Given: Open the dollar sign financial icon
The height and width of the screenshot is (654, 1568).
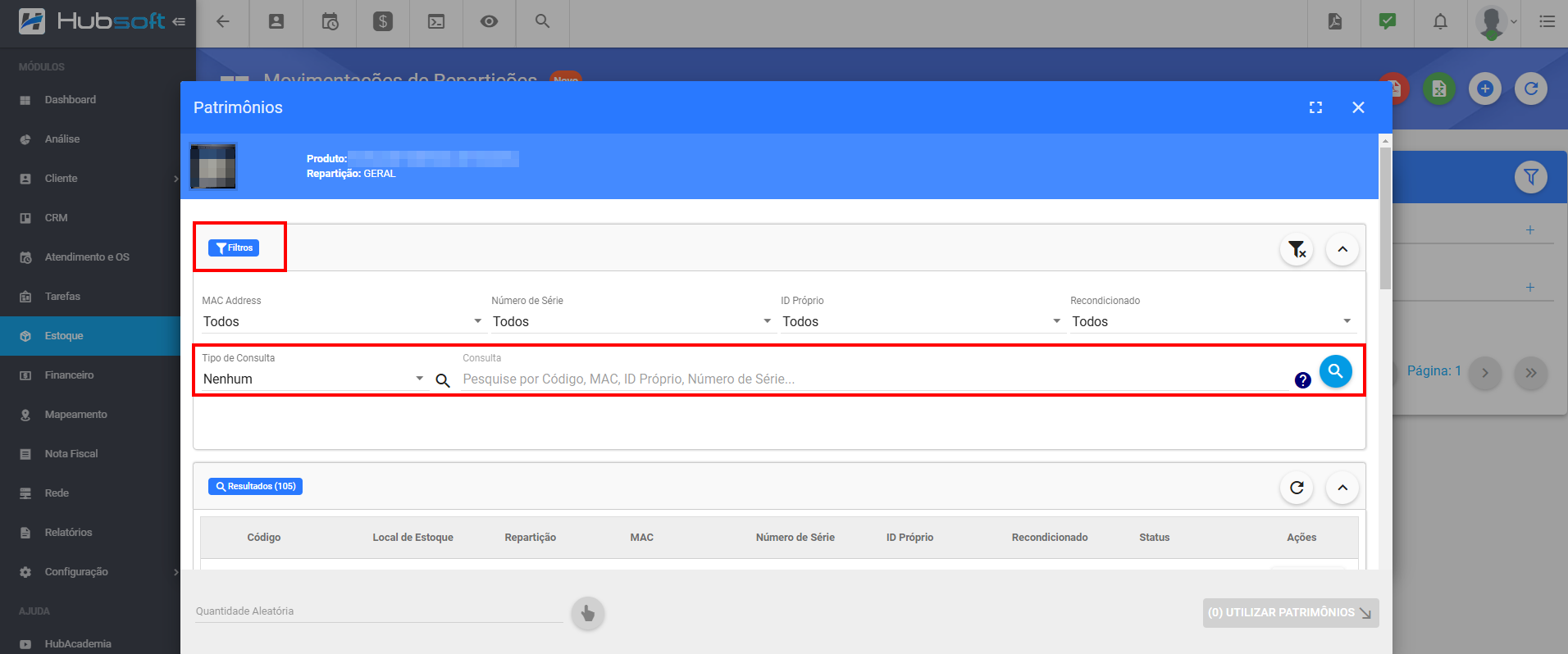Looking at the screenshot, I should coord(383,22).
